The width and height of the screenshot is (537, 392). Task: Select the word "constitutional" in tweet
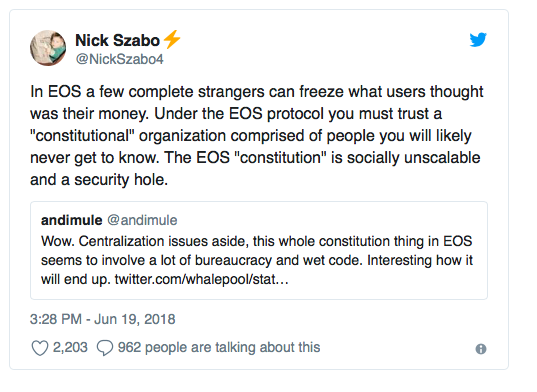pos(82,136)
